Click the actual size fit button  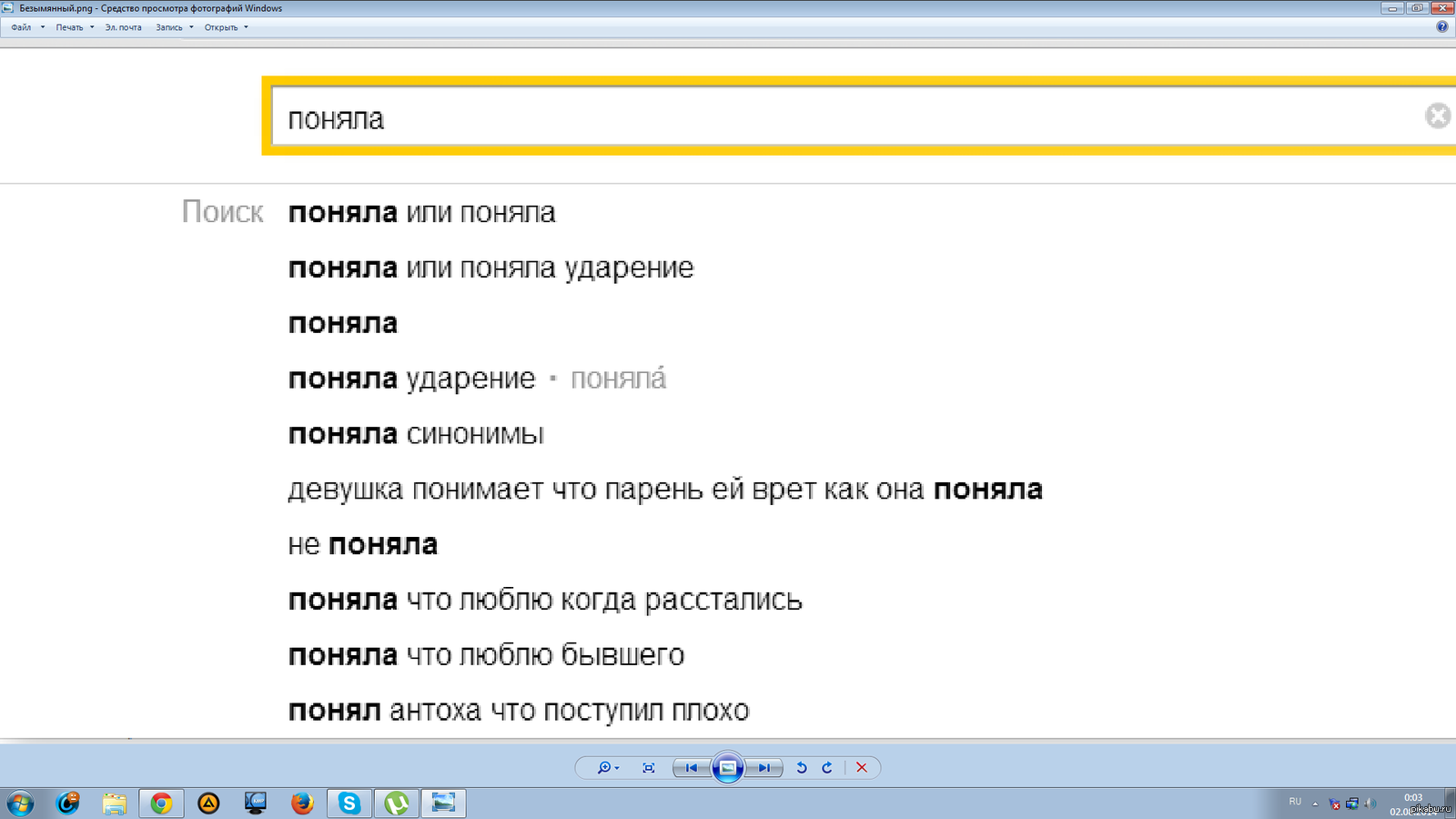(649, 768)
